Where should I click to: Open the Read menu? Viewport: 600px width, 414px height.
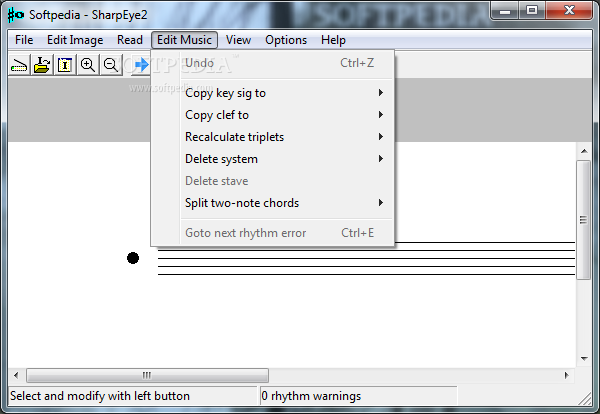tap(130, 40)
